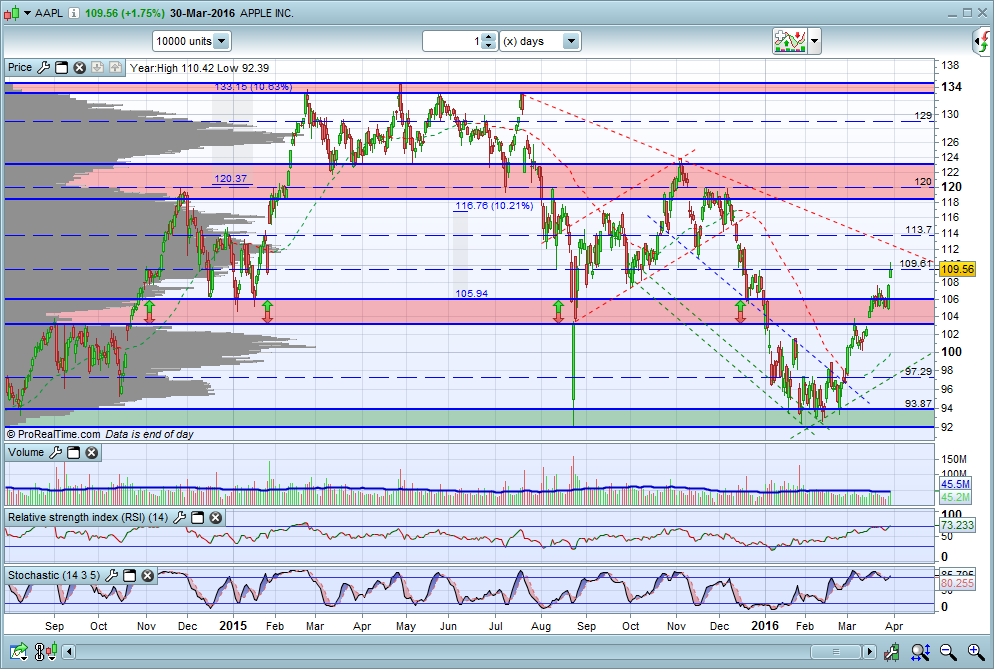Viewport: 994px width, 669px height.
Task: Close the Stochastic indicator panel
Action: (147, 575)
